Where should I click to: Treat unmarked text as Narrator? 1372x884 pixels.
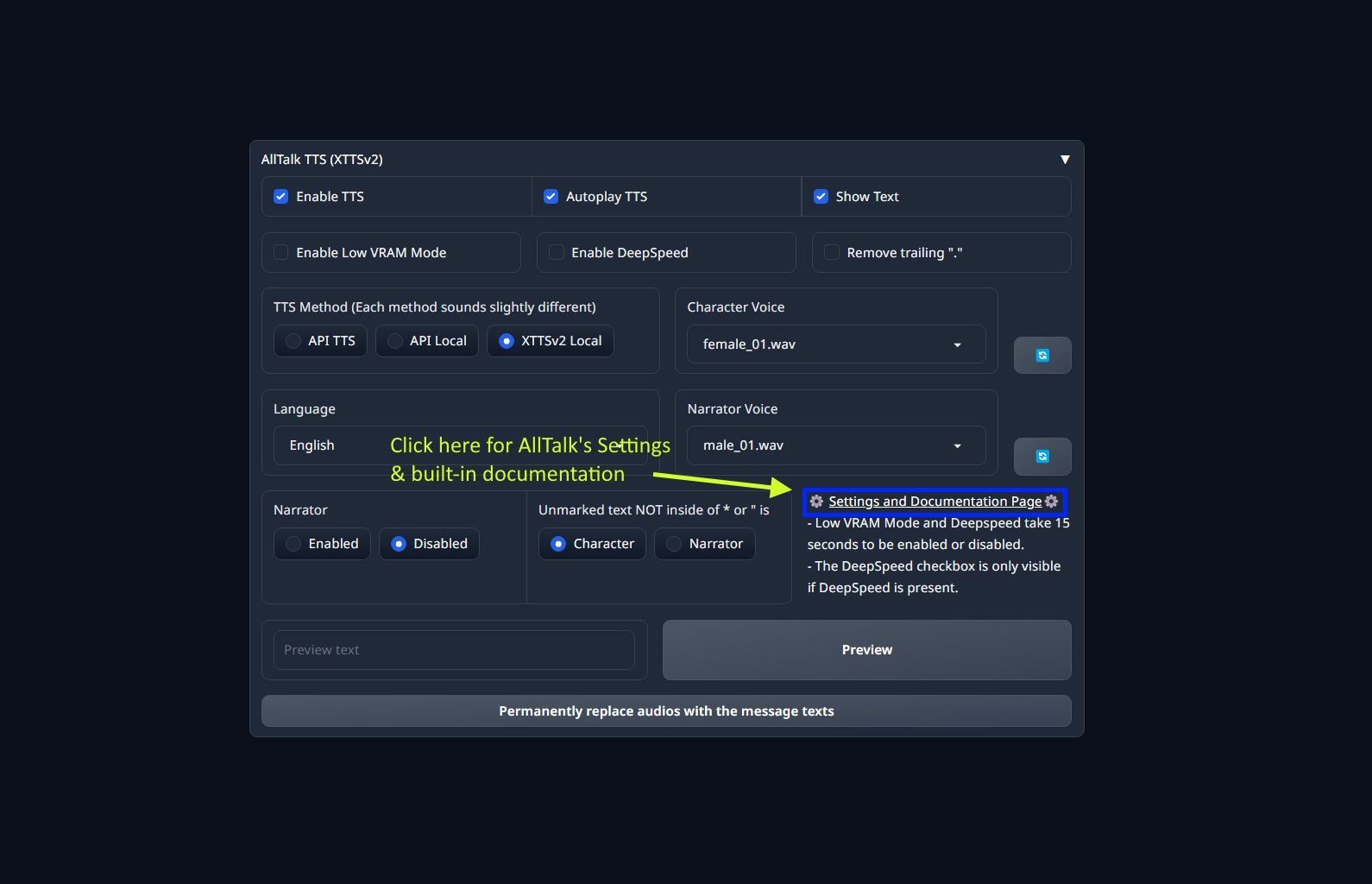coord(704,544)
